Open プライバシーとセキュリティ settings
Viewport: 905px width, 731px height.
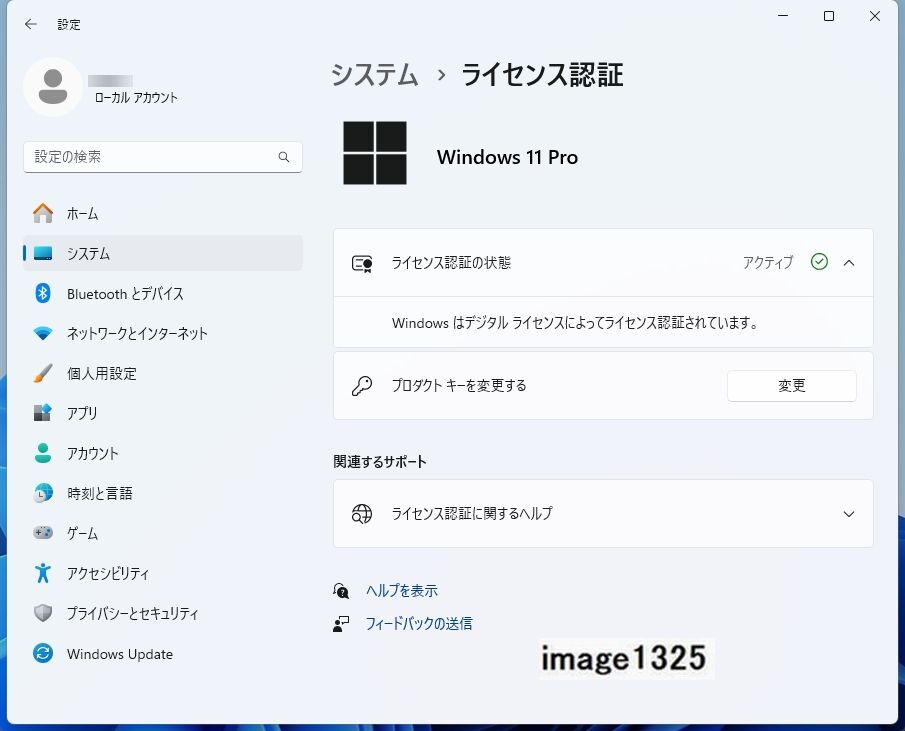tap(163, 613)
